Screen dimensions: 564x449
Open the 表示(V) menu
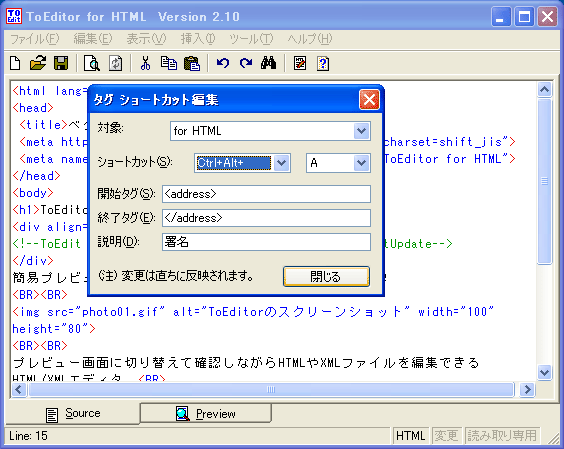146,39
